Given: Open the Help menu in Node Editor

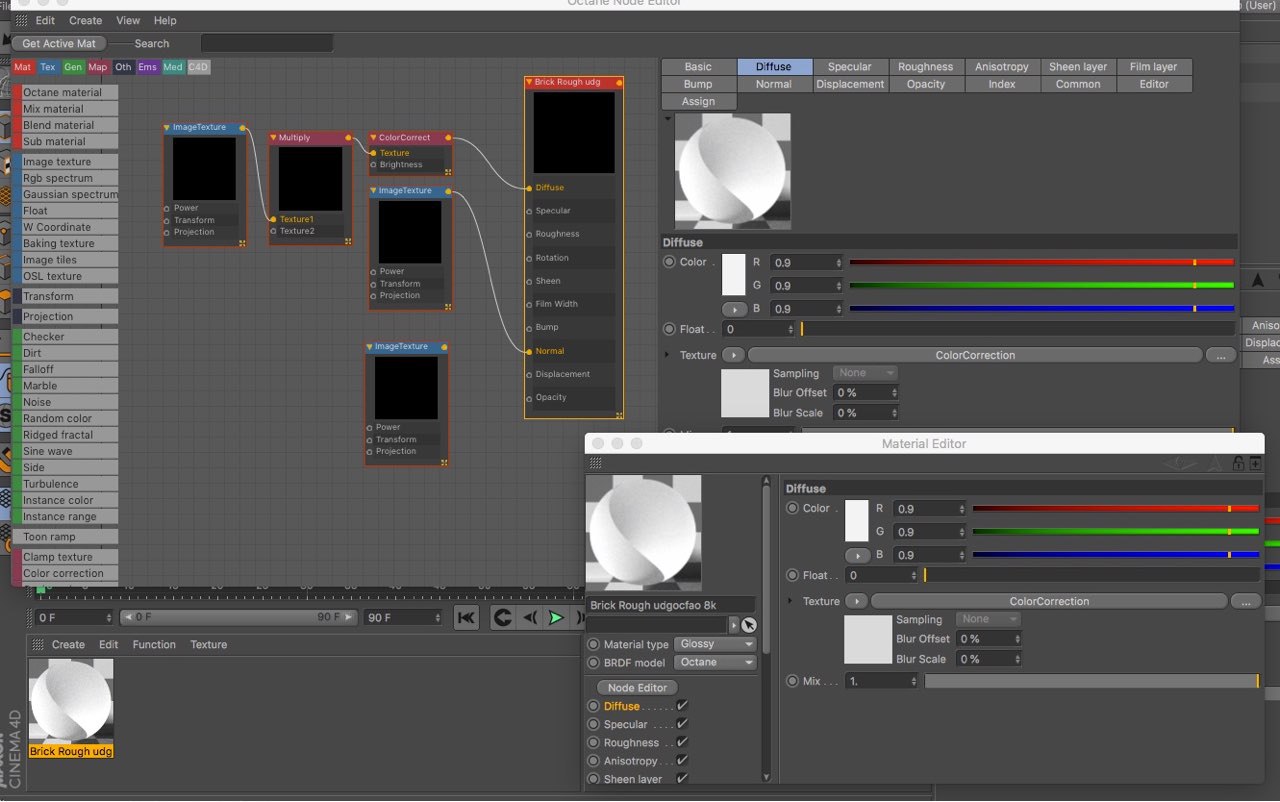Looking at the screenshot, I should (165, 20).
